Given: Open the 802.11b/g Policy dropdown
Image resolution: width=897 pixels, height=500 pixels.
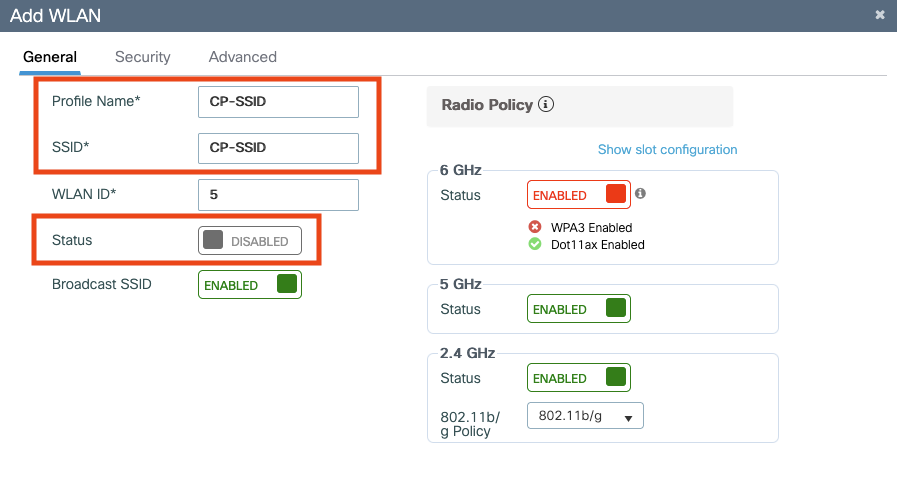Looking at the screenshot, I should click(585, 416).
